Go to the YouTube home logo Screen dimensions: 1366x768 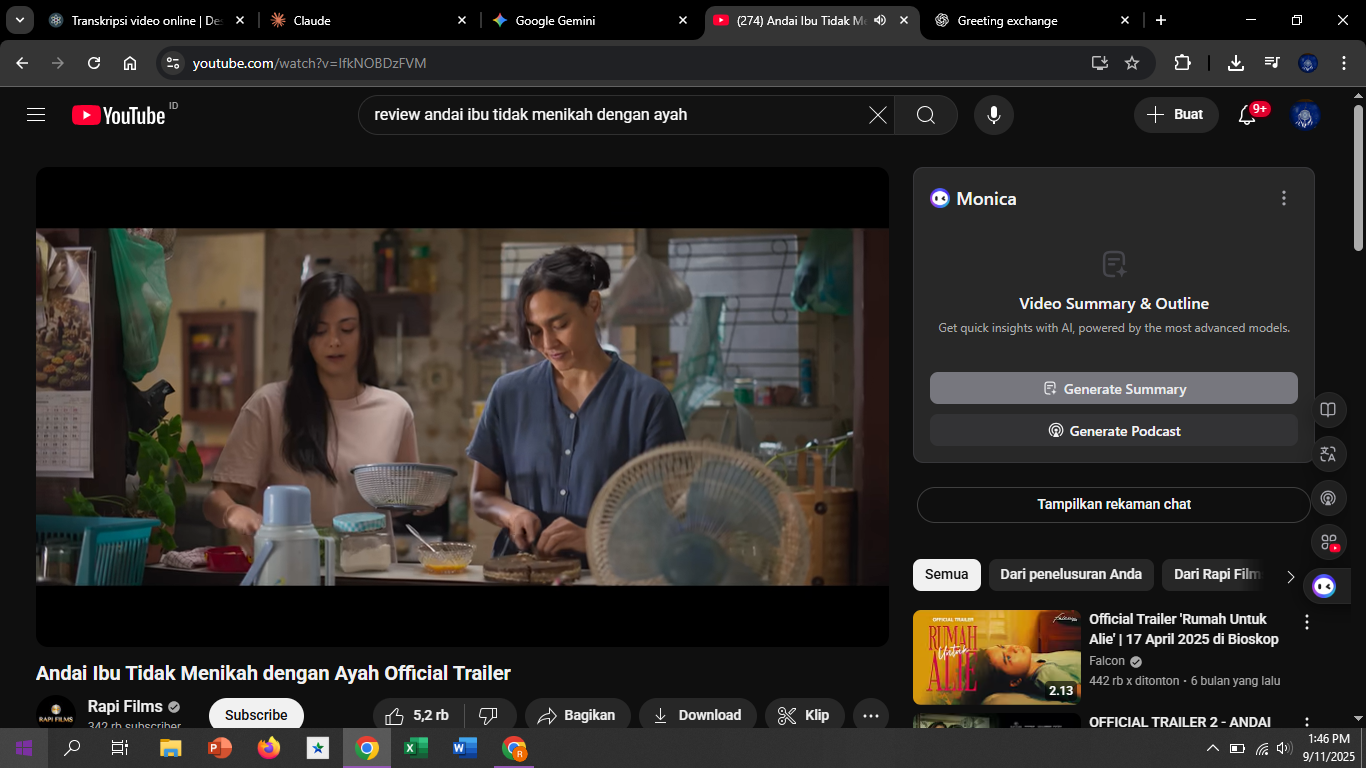(x=118, y=115)
